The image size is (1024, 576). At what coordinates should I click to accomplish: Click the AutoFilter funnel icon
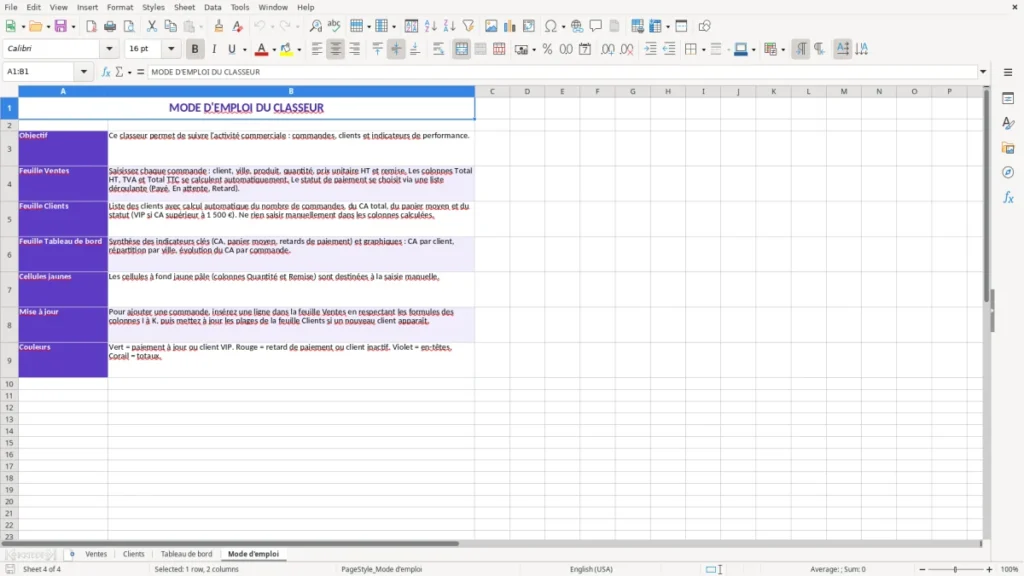pyautogui.click(x=468, y=26)
